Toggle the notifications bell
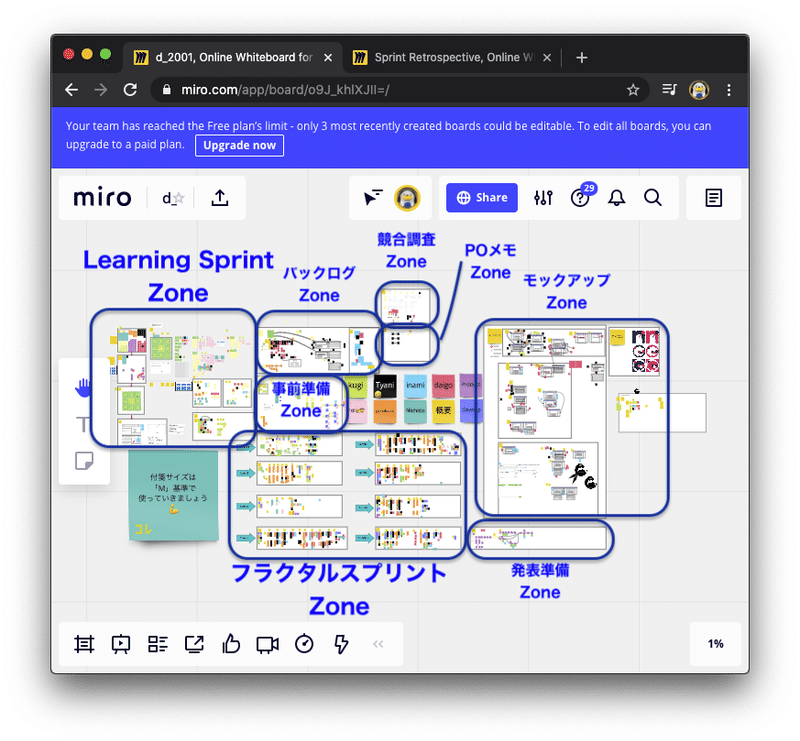Screen dimensions: 800x741 tap(616, 197)
